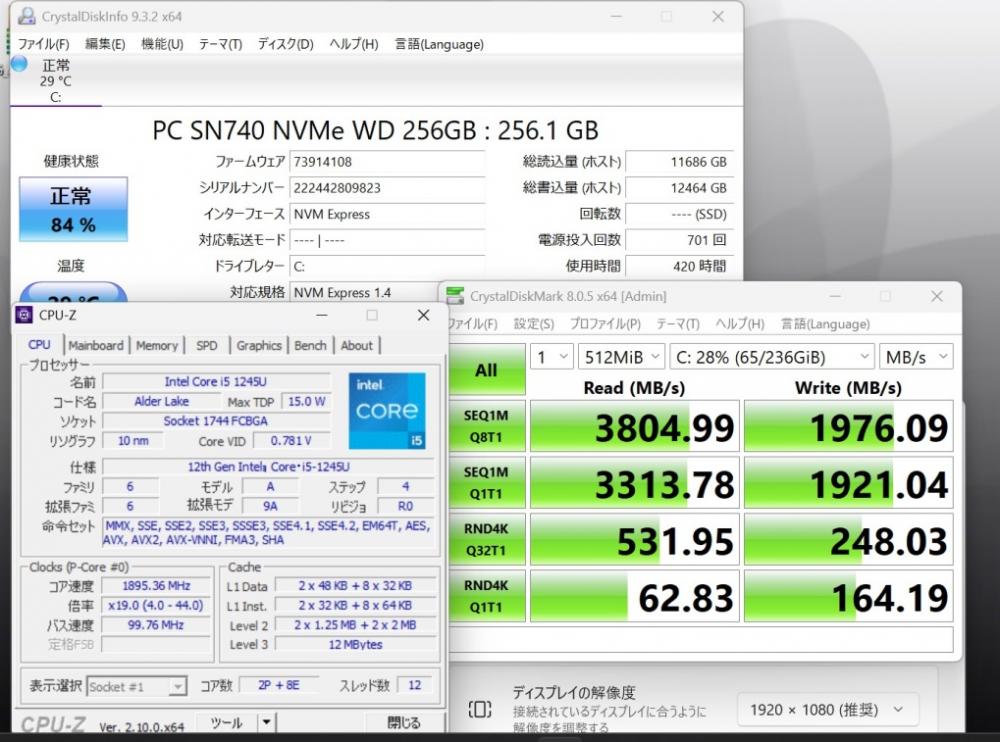This screenshot has width=1000, height=742.
Task: Click the power-on count value 701 回
Action: pyautogui.click(x=679, y=240)
